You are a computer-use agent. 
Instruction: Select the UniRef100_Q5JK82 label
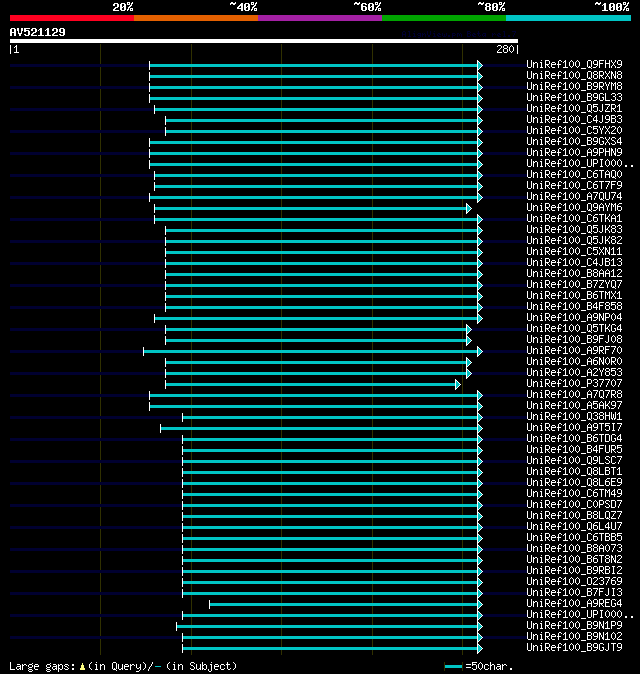click(574, 241)
